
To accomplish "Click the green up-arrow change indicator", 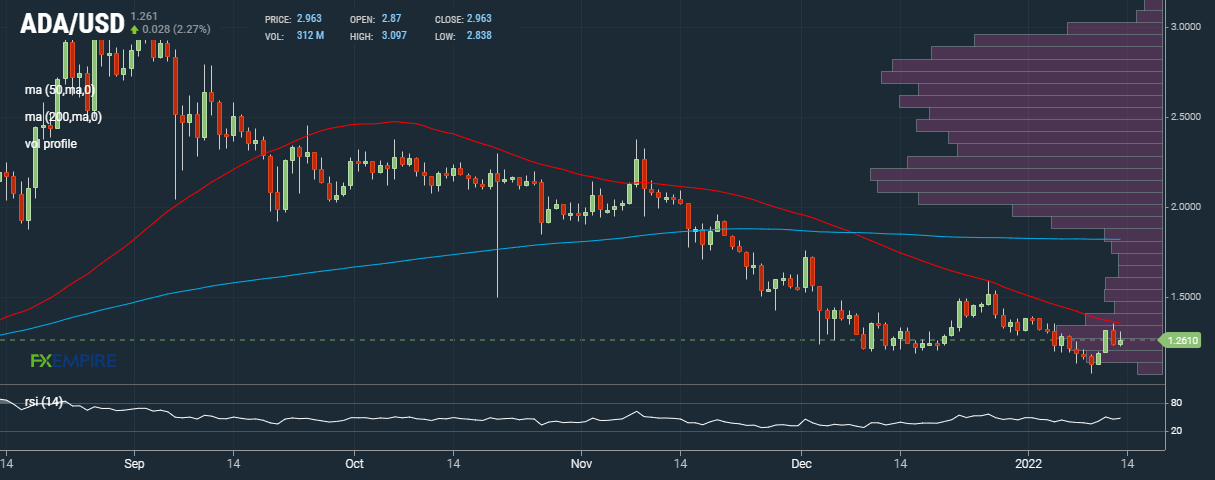I will tap(135, 30).
